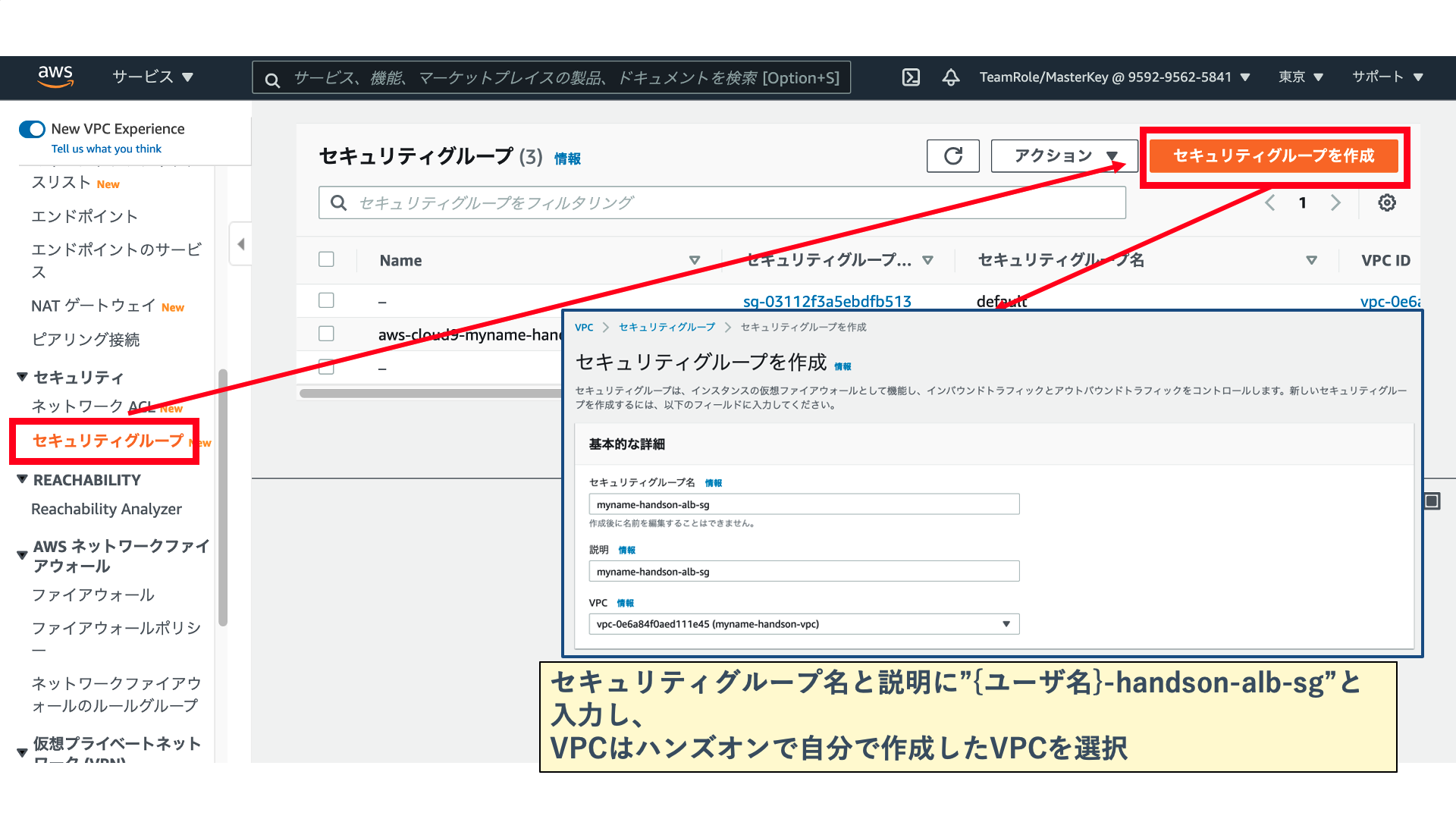Click the VPC ID column header

(x=1385, y=260)
